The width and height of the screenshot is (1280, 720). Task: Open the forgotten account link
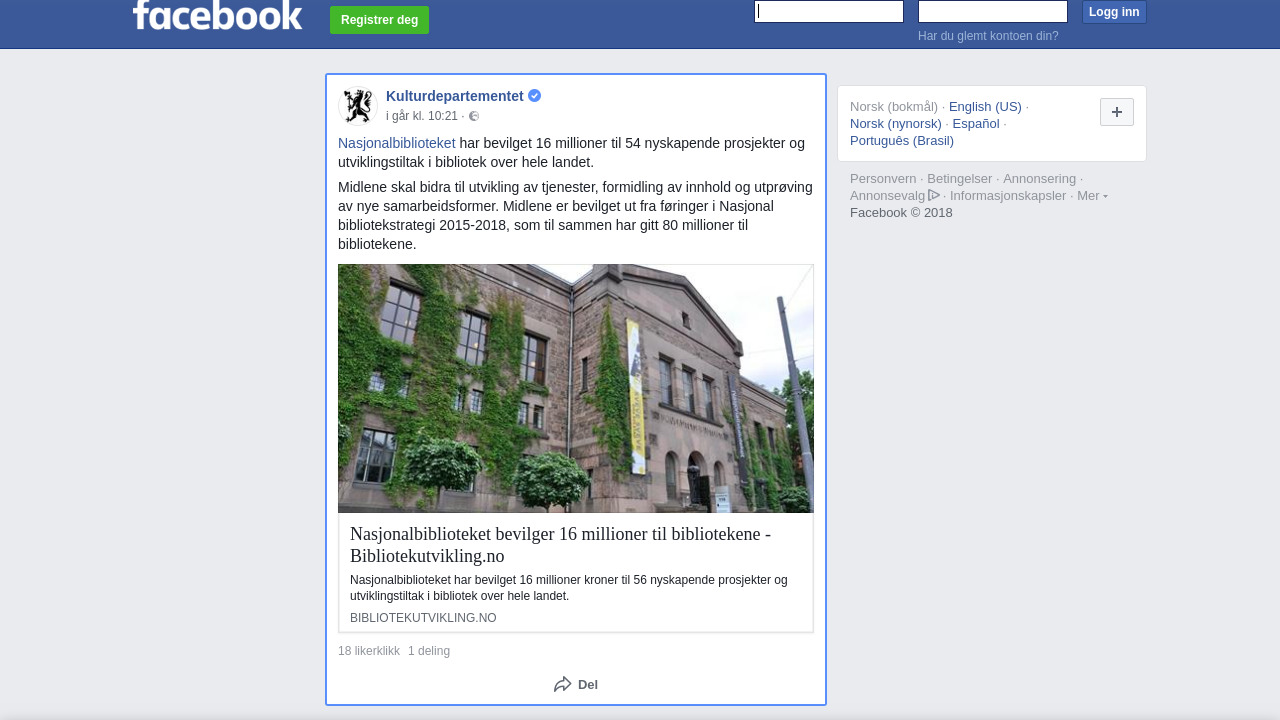pos(988,36)
